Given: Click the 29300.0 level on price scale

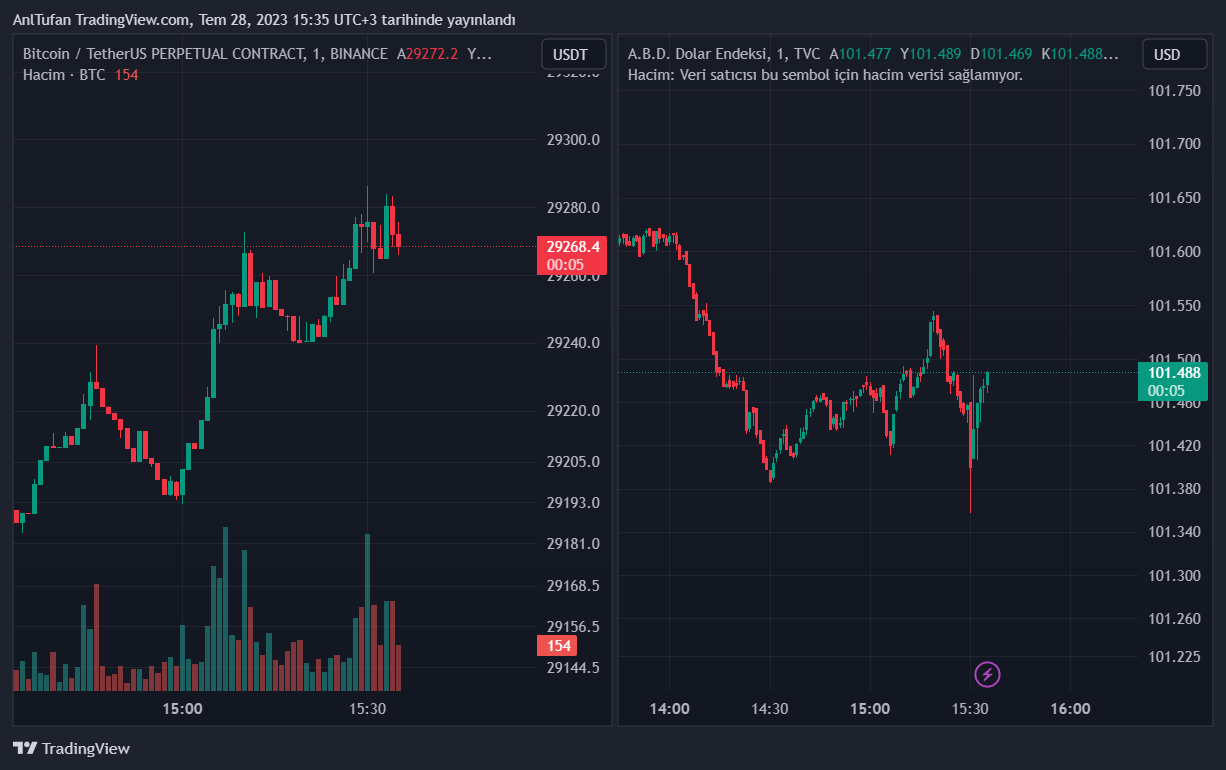Looking at the screenshot, I should 573,140.
